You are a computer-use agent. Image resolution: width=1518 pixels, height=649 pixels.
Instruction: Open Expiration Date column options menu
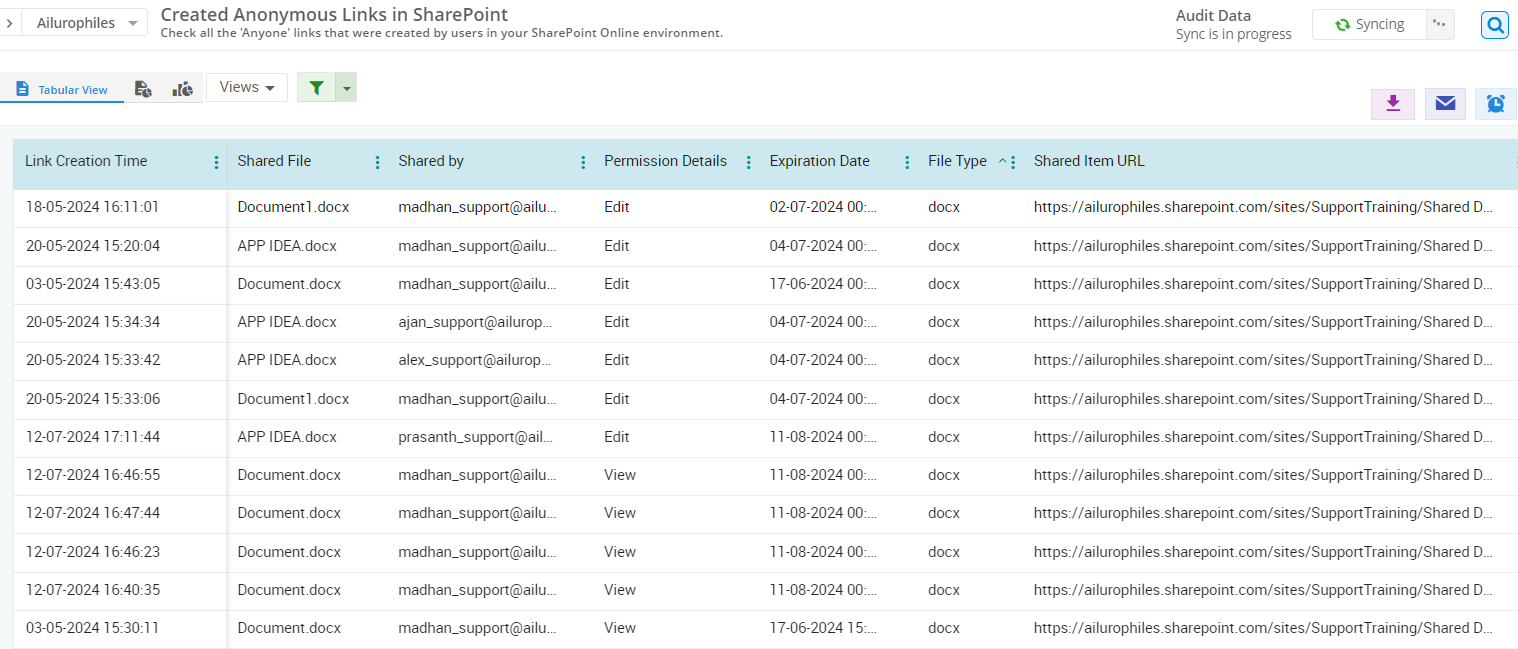point(907,162)
